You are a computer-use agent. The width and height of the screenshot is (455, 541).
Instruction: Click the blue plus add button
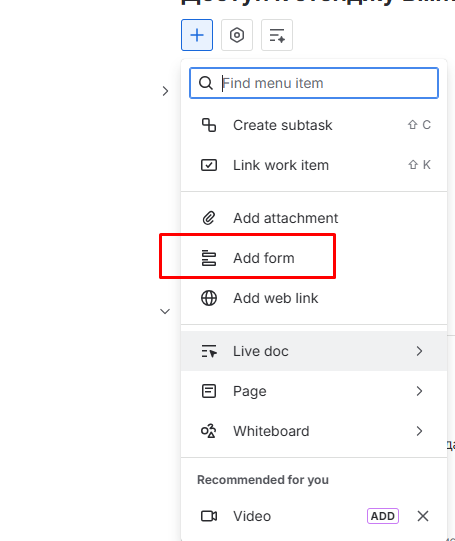[x=197, y=35]
